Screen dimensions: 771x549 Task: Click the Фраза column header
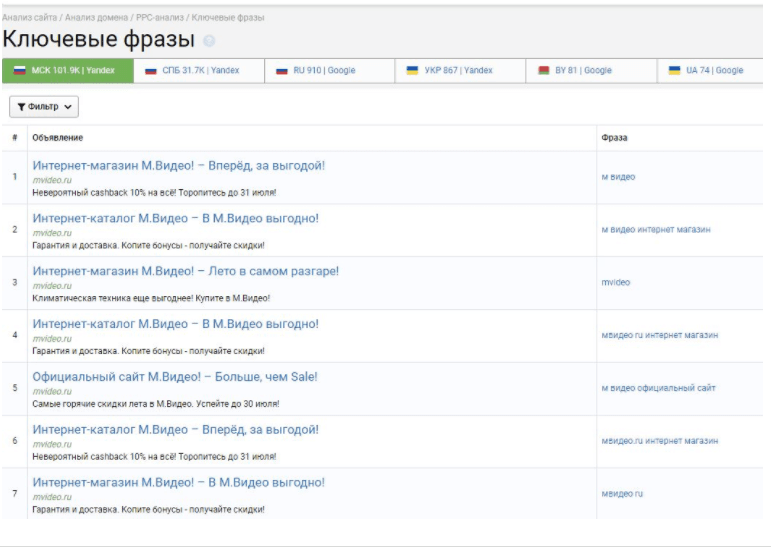pyautogui.click(x=614, y=138)
